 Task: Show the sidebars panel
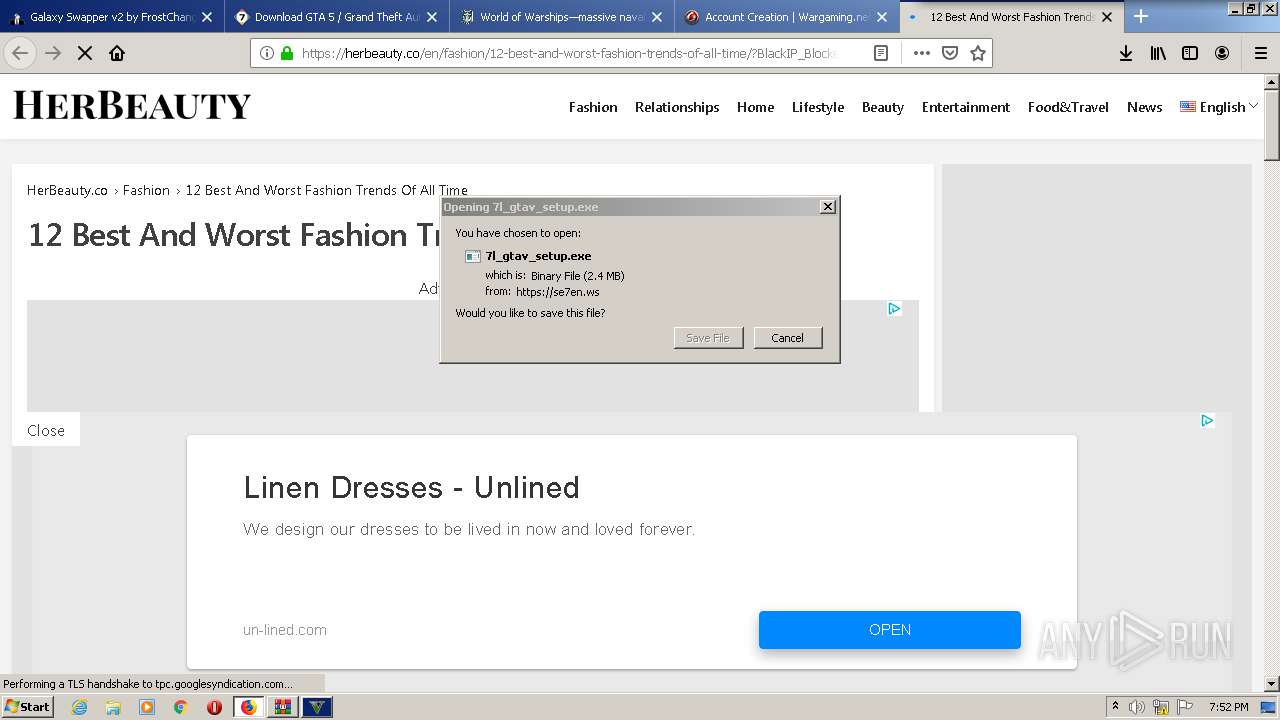(1190, 53)
